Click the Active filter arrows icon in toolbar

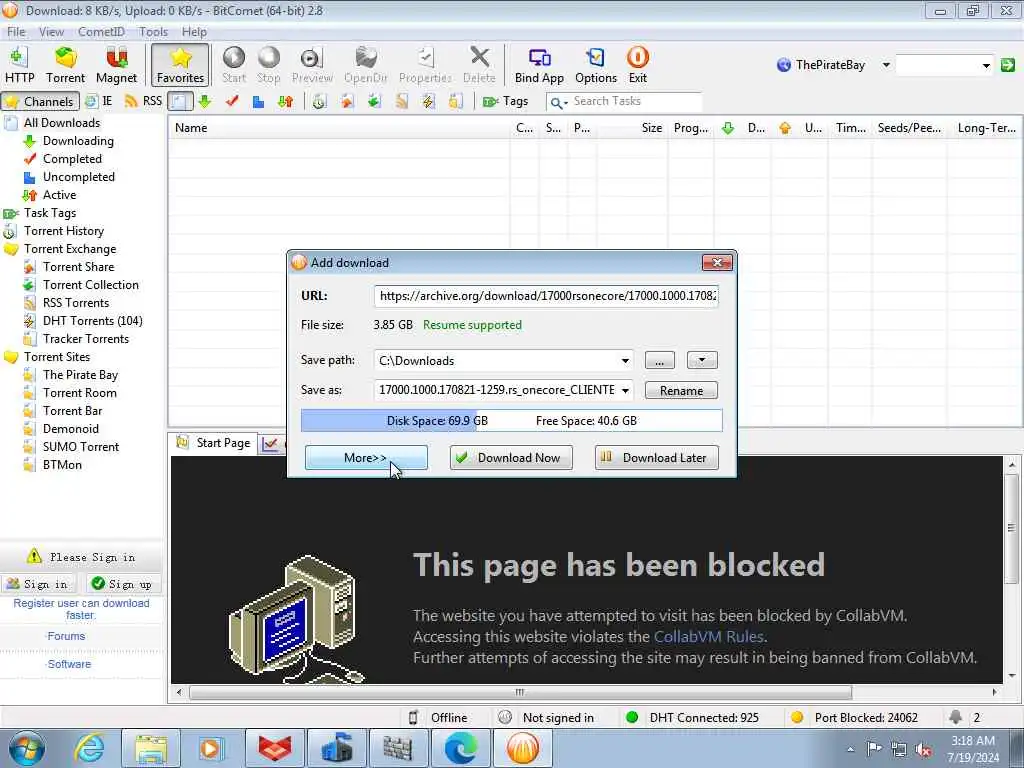pos(285,101)
